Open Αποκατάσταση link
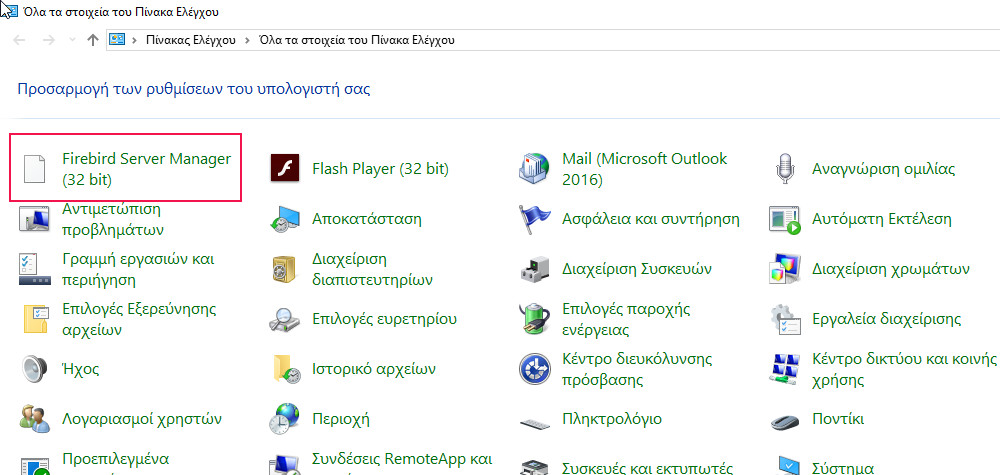The width and height of the screenshot is (1000, 475). pyautogui.click(x=367, y=219)
